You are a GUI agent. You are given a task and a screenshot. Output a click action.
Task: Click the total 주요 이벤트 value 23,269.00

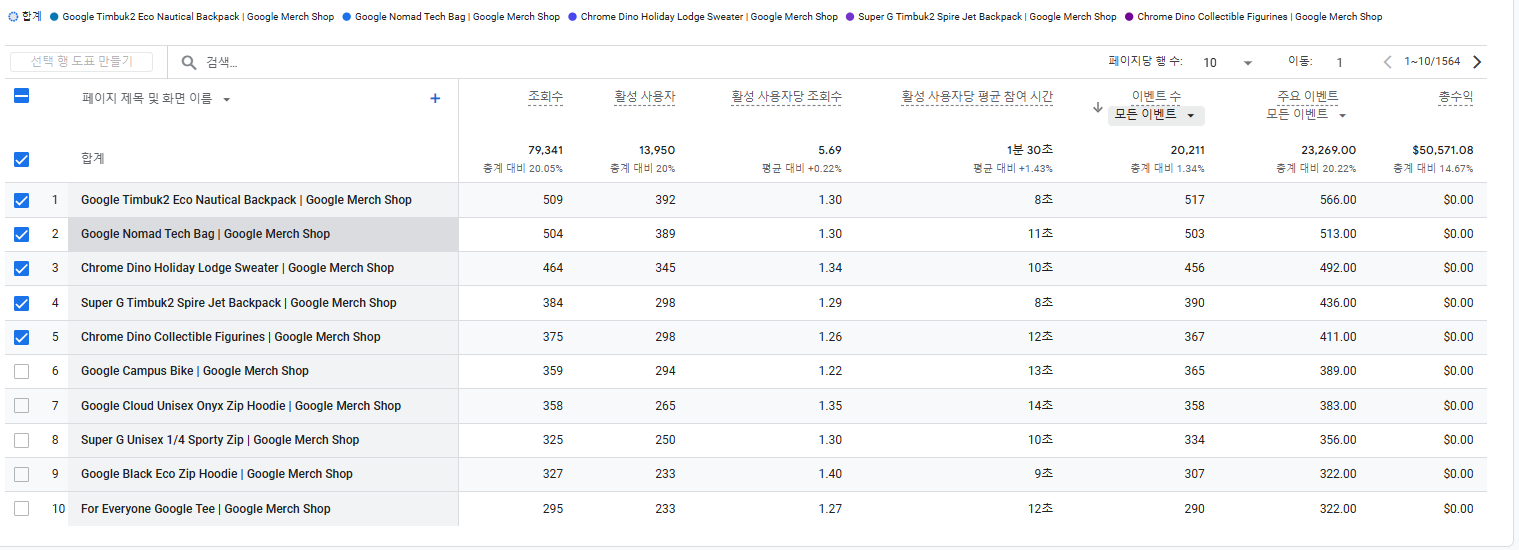pyautogui.click(x=1328, y=150)
